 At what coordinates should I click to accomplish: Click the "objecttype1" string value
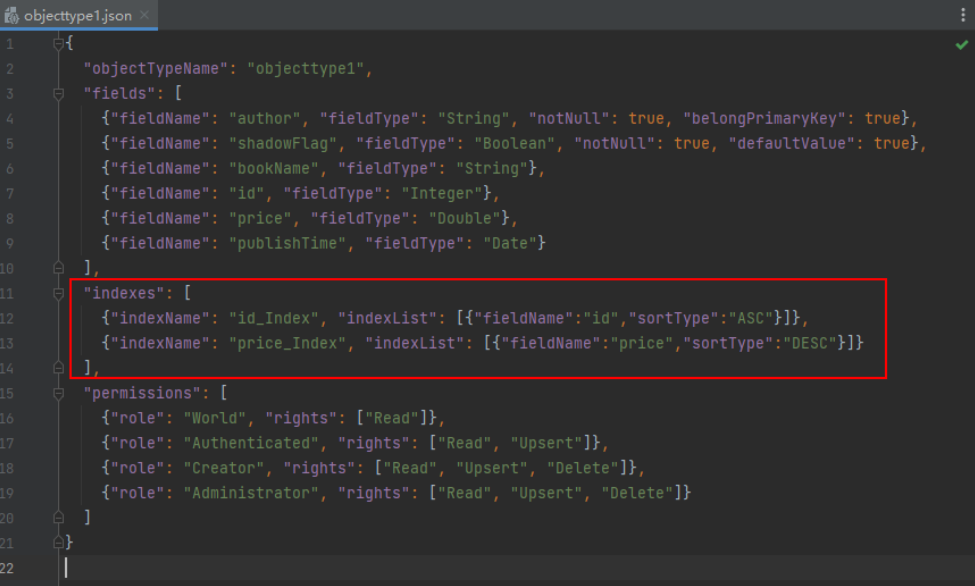click(305, 68)
